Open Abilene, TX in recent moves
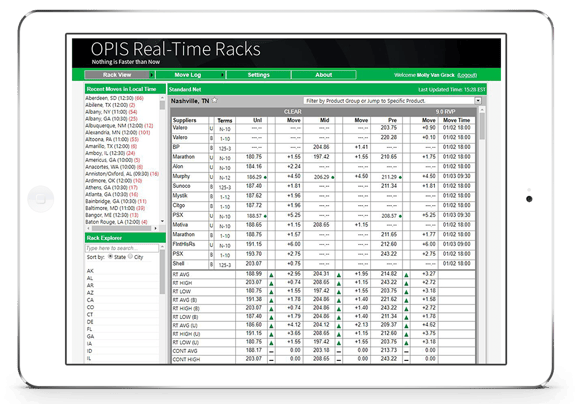The height and width of the screenshot is (404, 575). pyautogui.click(x=110, y=105)
